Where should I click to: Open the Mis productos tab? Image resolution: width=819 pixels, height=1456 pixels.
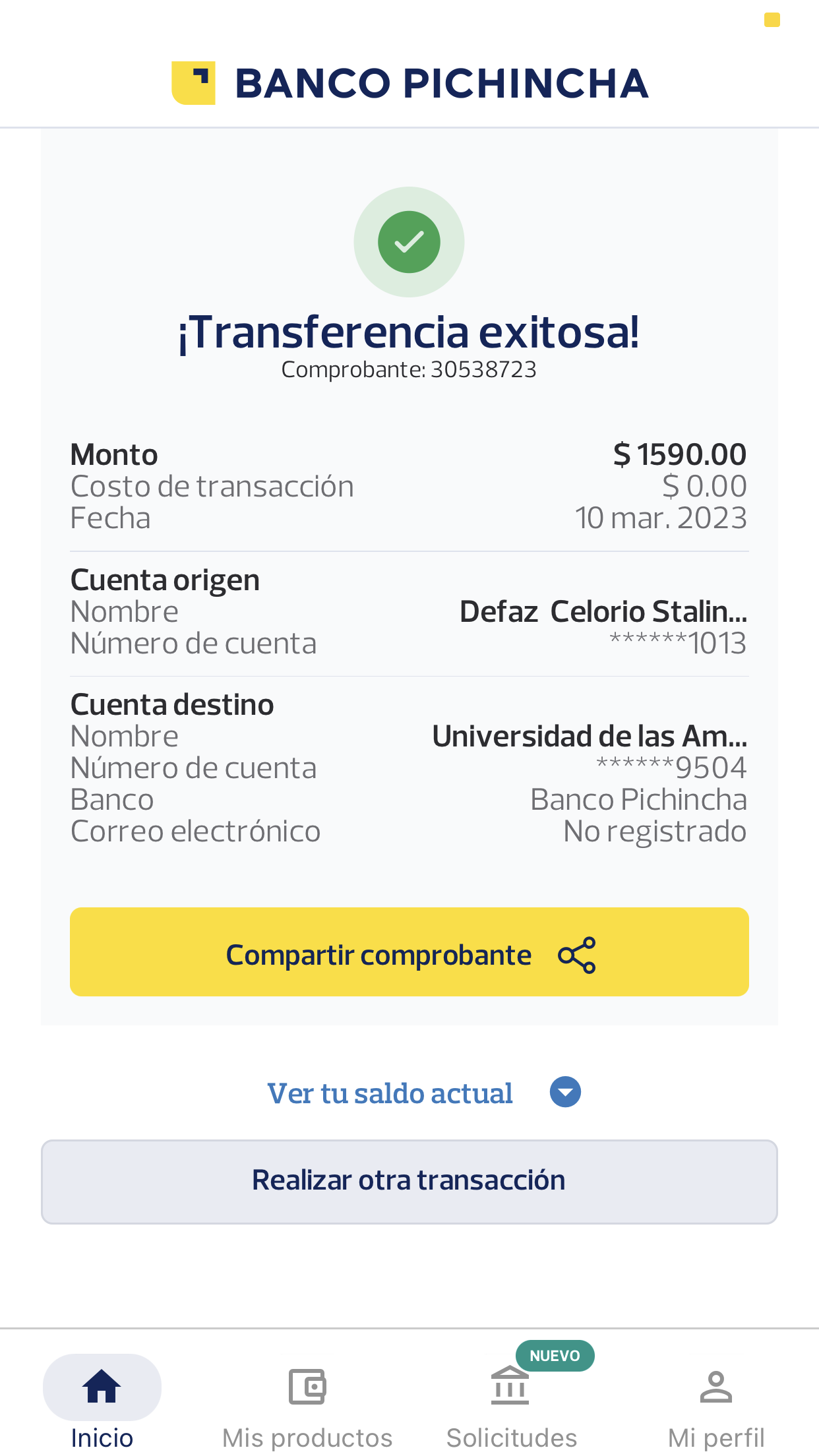(x=307, y=1438)
